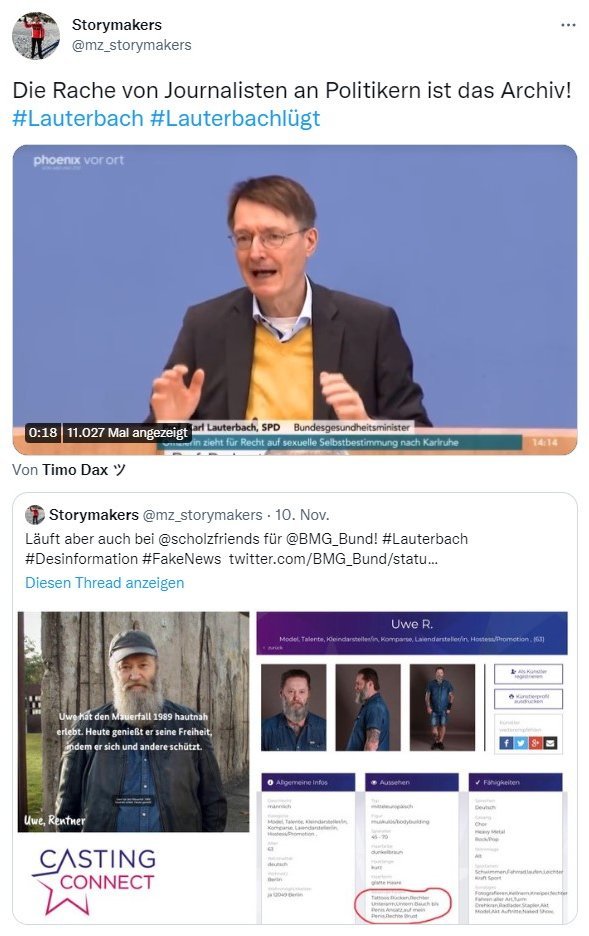Open the Storymakers display name

(x=116, y=25)
